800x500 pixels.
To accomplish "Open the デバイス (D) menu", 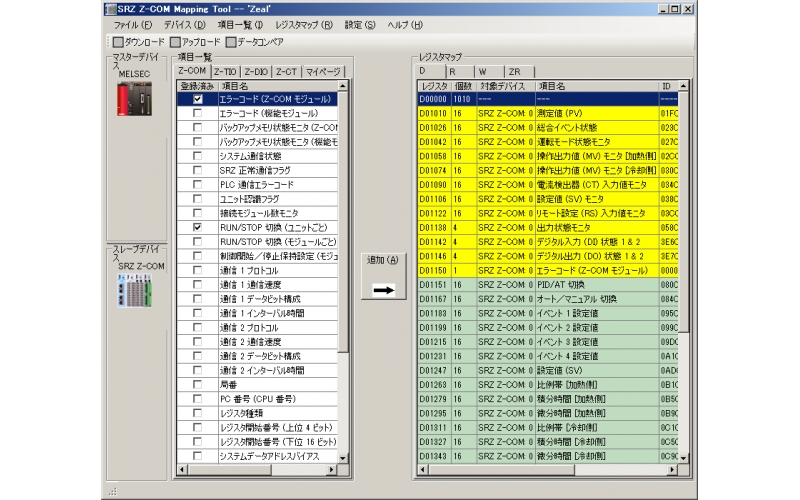I will [185, 25].
